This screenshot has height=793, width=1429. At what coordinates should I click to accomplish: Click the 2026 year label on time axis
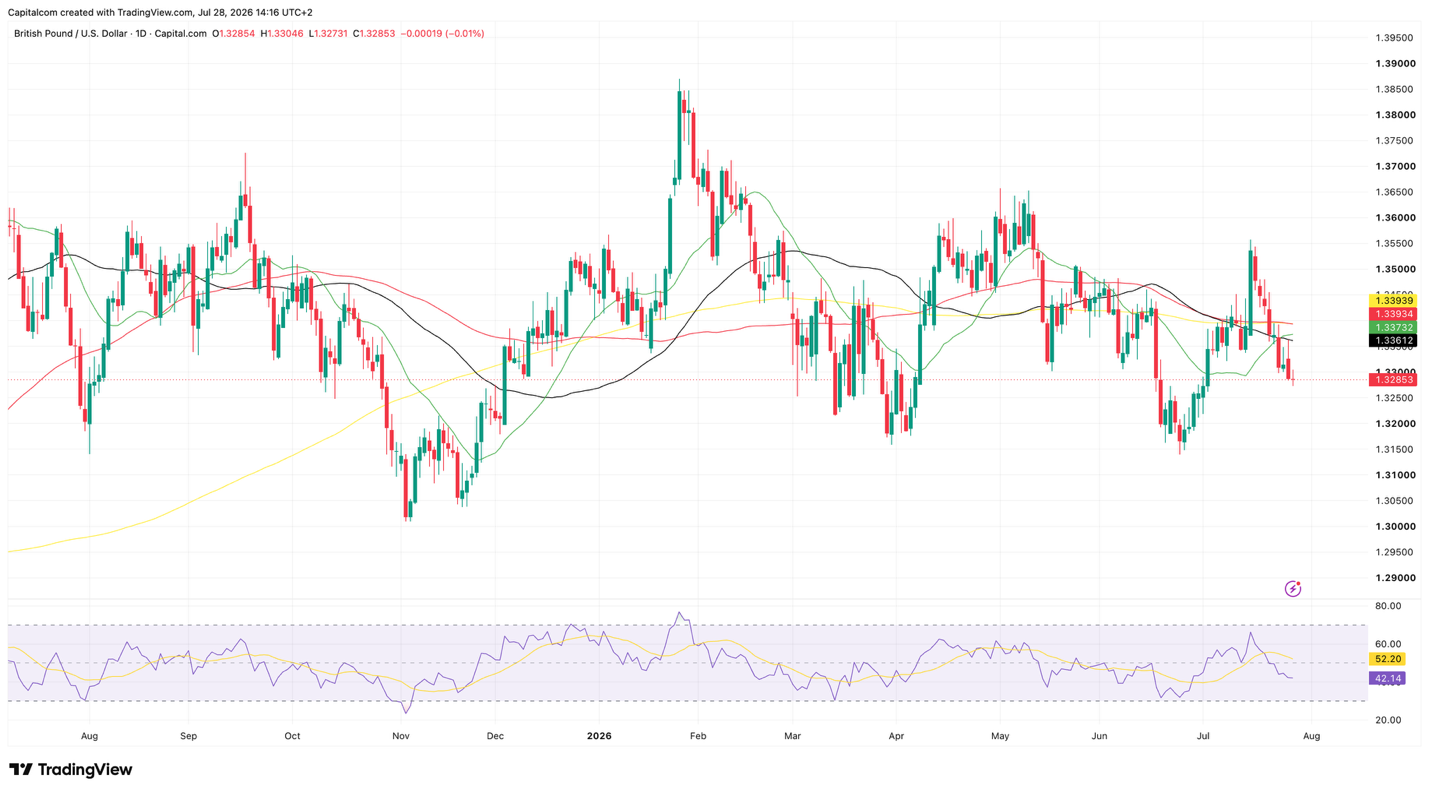[x=599, y=736]
